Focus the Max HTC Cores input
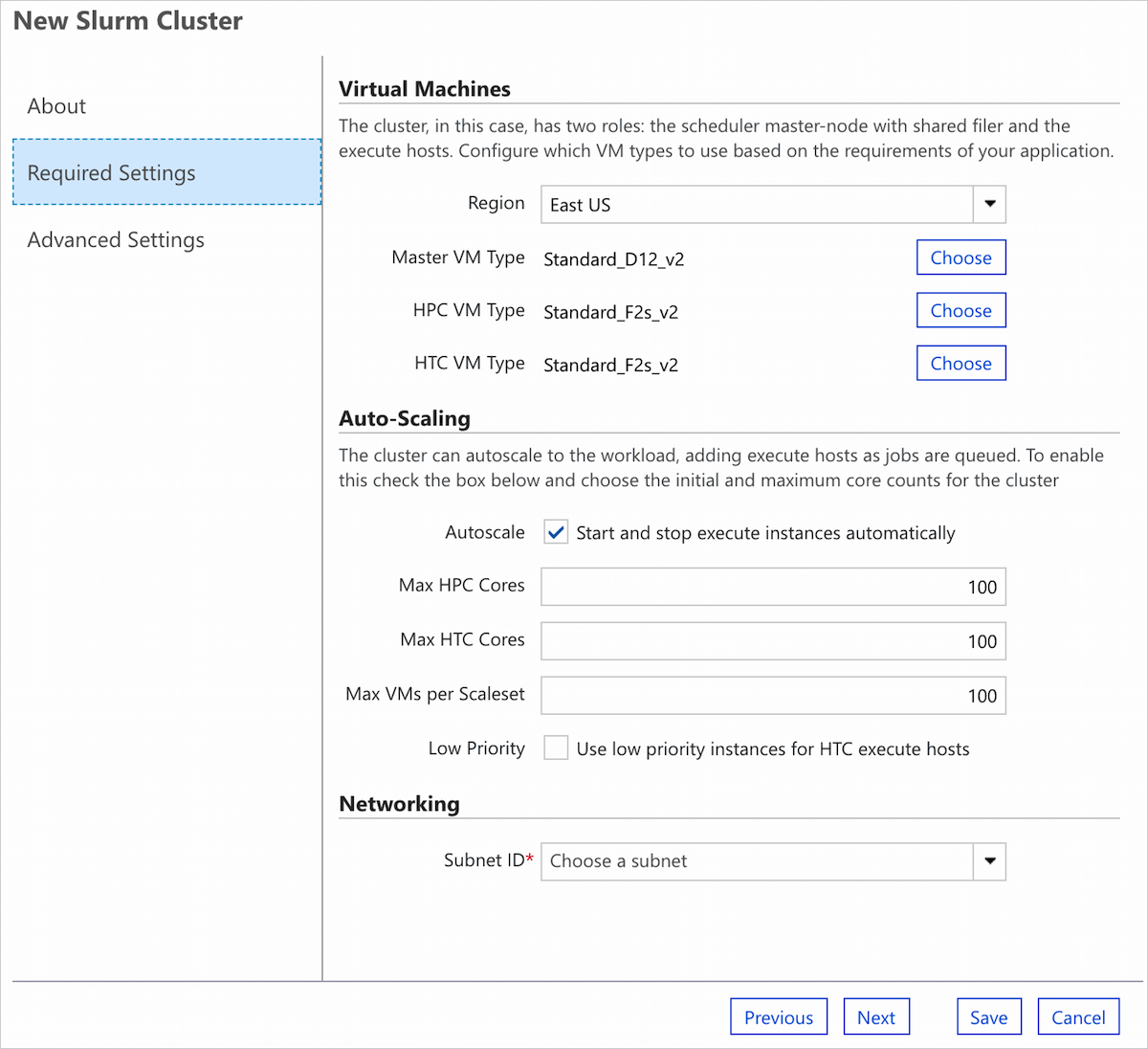The width and height of the screenshot is (1148, 1049). pyautogui.click(x=772, y=641)
